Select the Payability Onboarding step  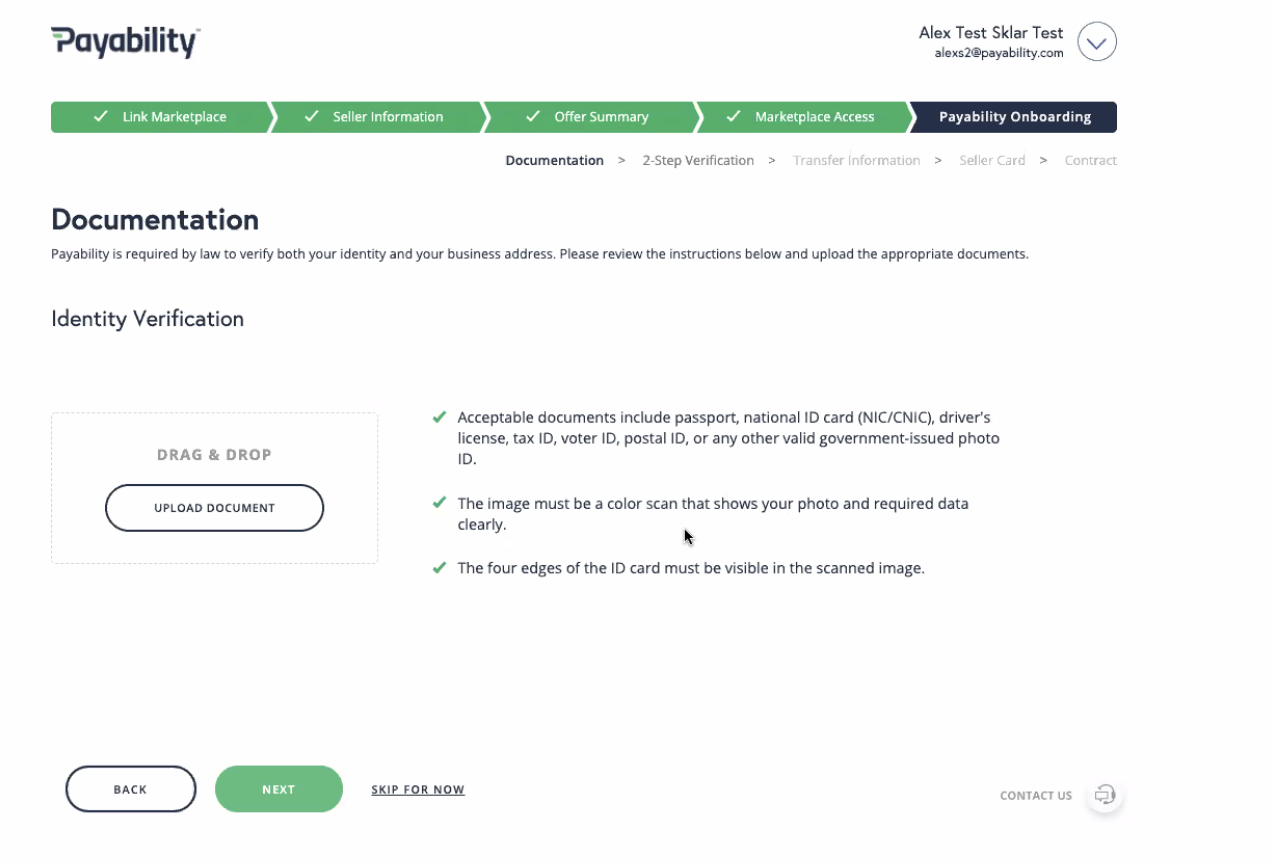1014,117
